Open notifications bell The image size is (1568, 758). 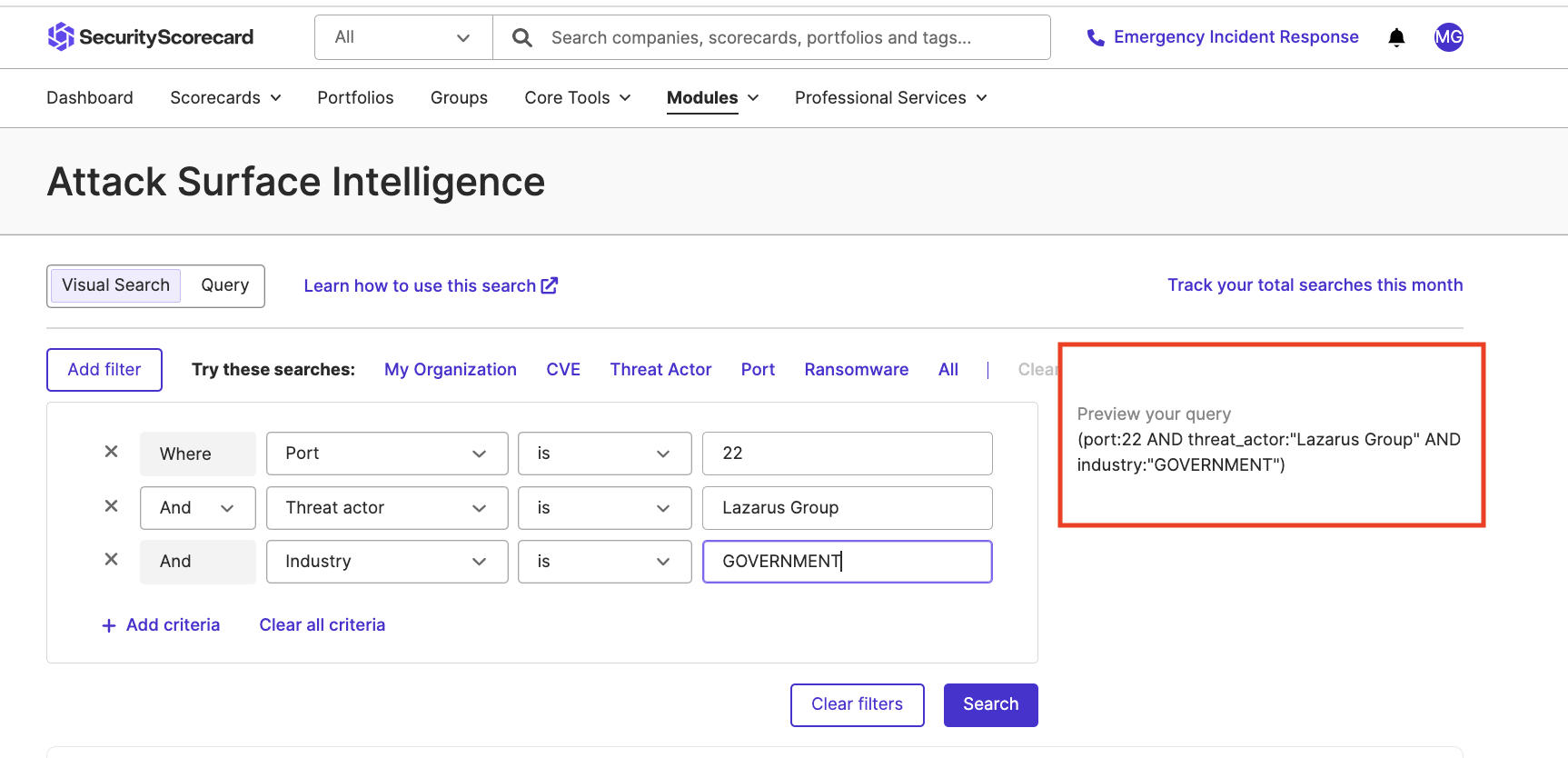(x=1396, y=37)
